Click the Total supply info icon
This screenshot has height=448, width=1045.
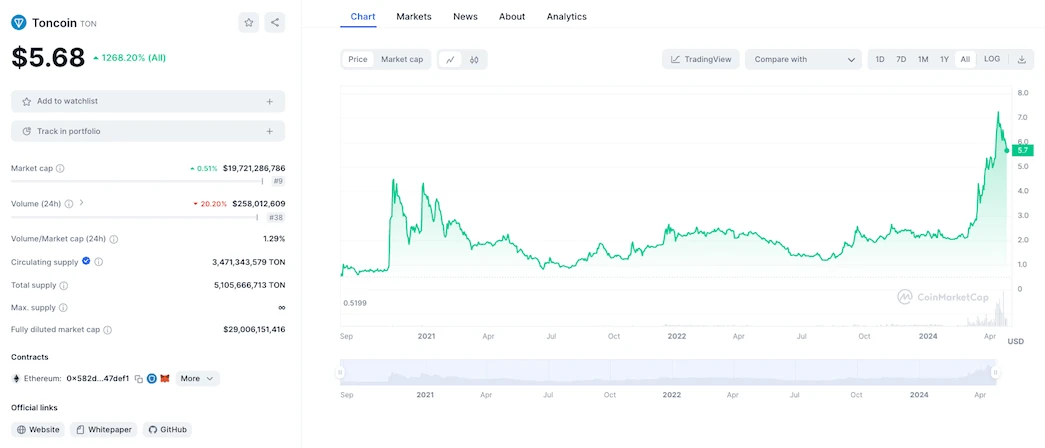pyautogui.click(x=64, y=285)
